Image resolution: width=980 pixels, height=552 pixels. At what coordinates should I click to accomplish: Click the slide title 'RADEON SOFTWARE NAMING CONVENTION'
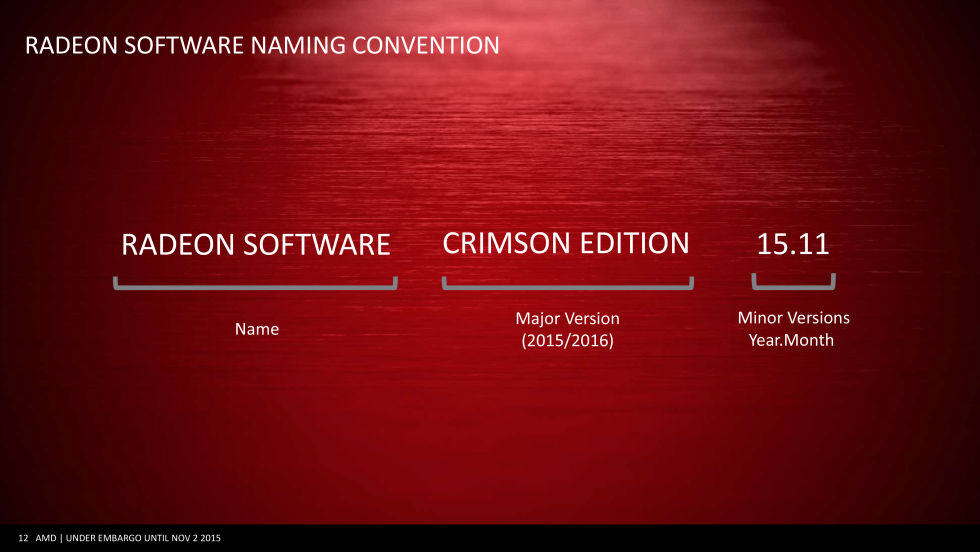point(262,46)
